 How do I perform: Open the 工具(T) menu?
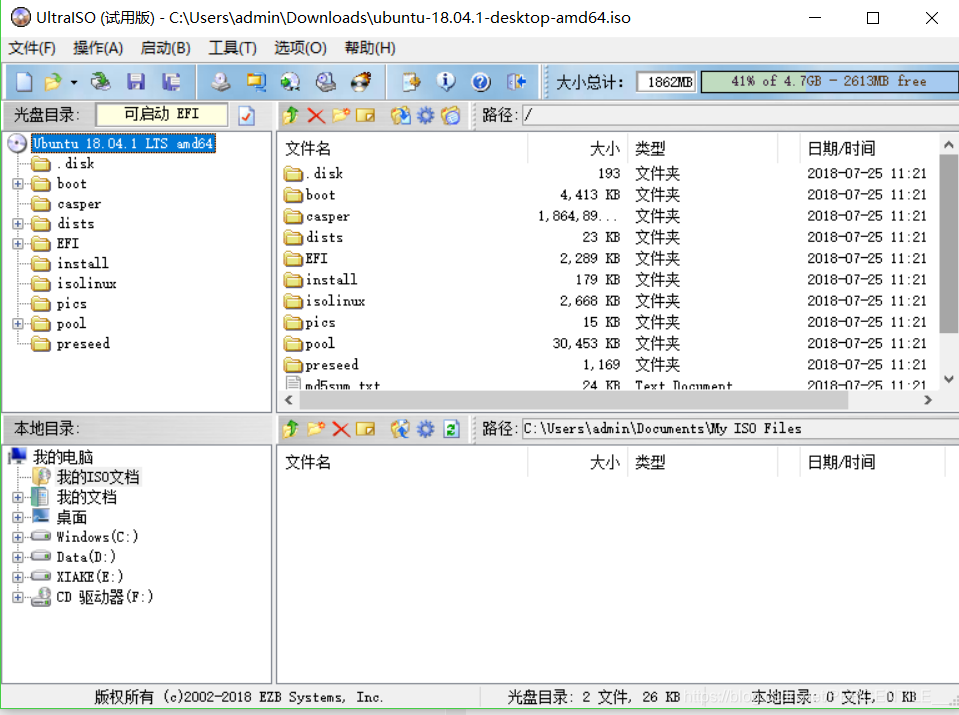[x=232, y=48]
